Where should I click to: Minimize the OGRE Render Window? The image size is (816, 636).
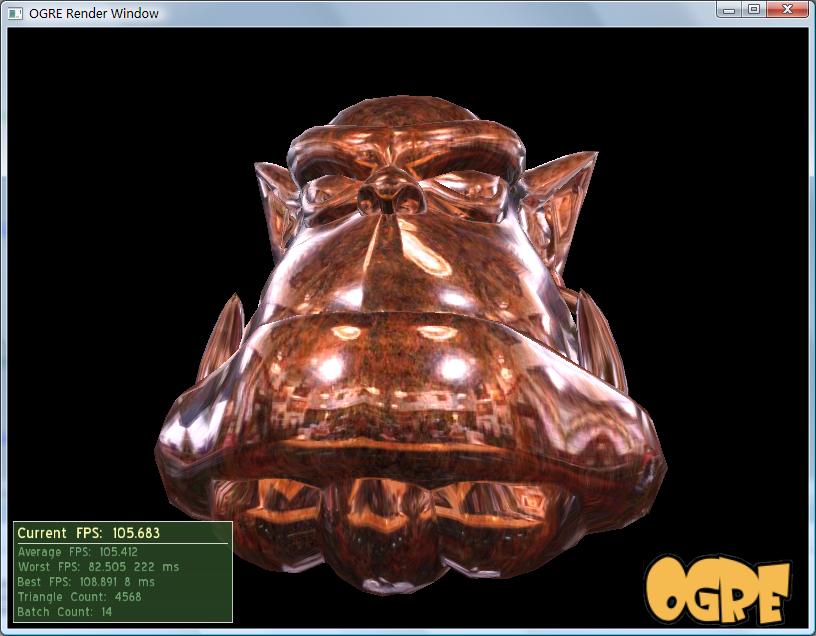[729, 9]
